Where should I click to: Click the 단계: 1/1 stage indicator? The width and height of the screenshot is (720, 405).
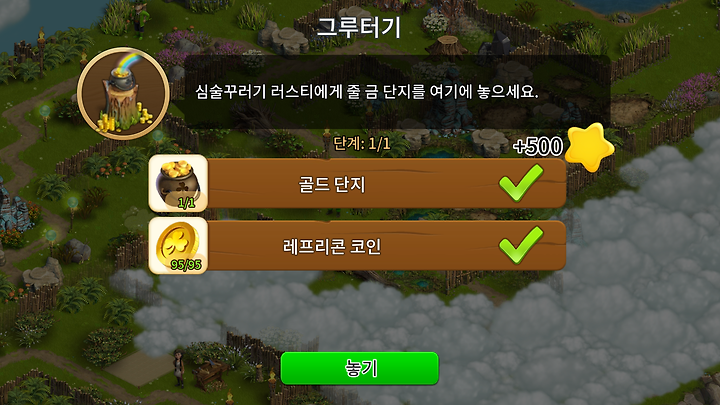click(362, 144)
